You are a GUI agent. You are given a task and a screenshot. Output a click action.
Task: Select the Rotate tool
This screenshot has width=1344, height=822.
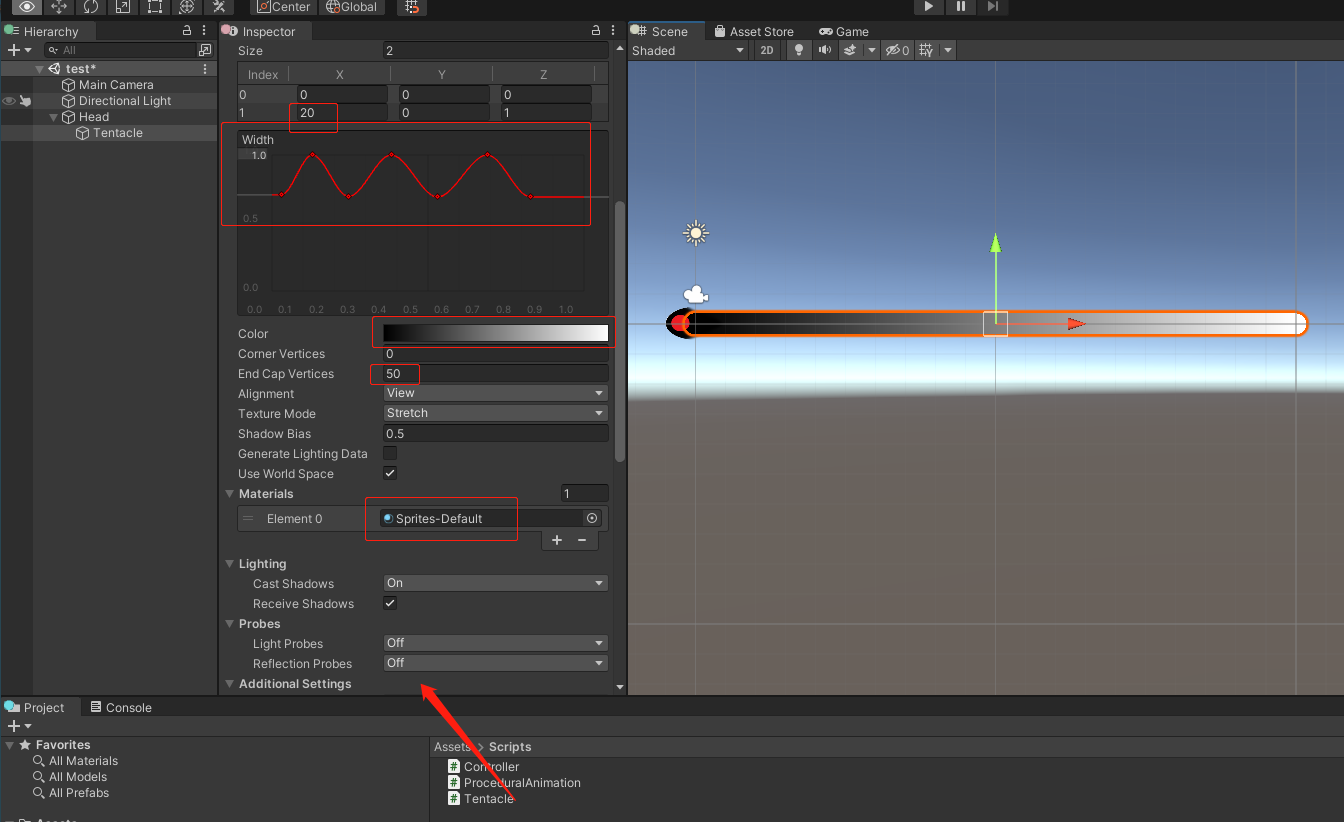92,8
